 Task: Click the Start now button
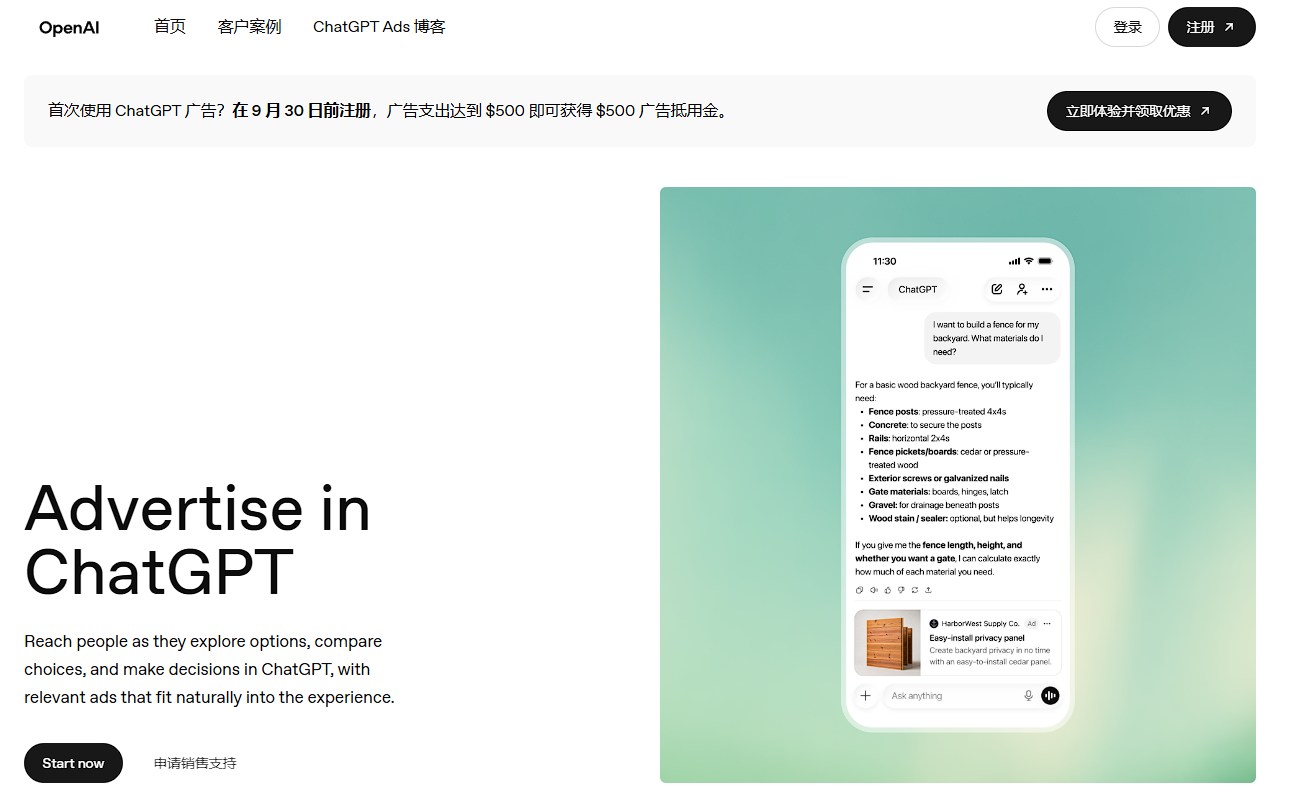(73, 763)
